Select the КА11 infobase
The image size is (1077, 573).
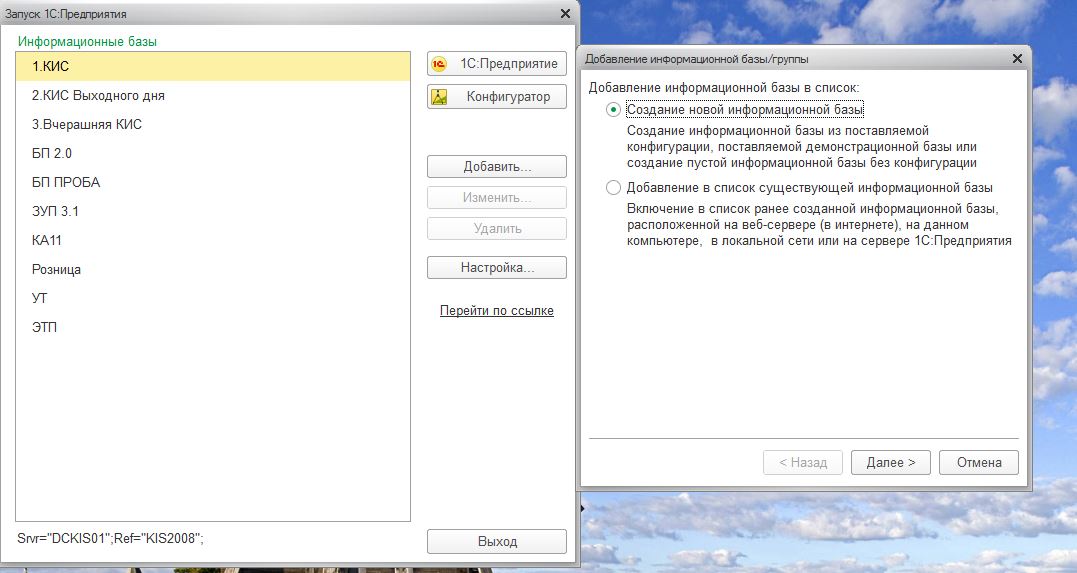point(213,240)
